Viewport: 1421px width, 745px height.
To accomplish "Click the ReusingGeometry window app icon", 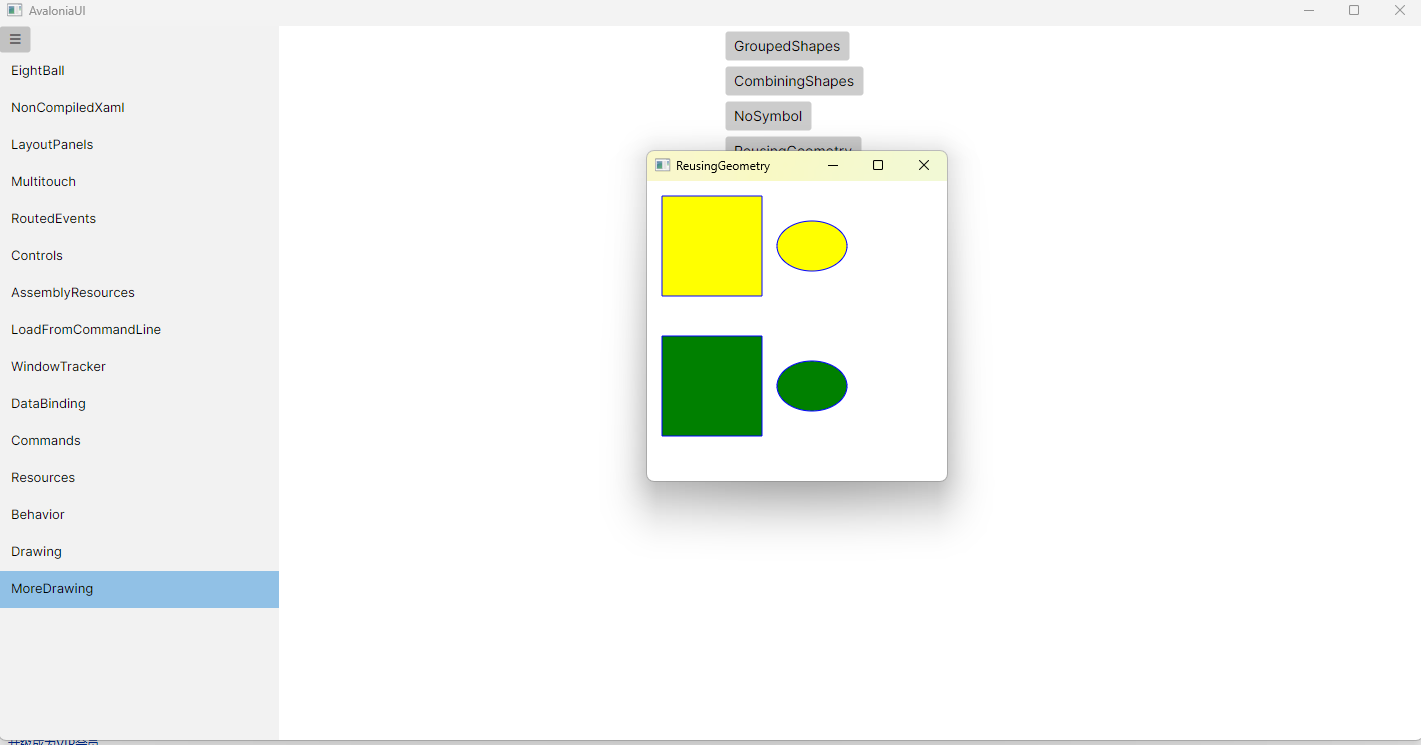I will (662, 165).
